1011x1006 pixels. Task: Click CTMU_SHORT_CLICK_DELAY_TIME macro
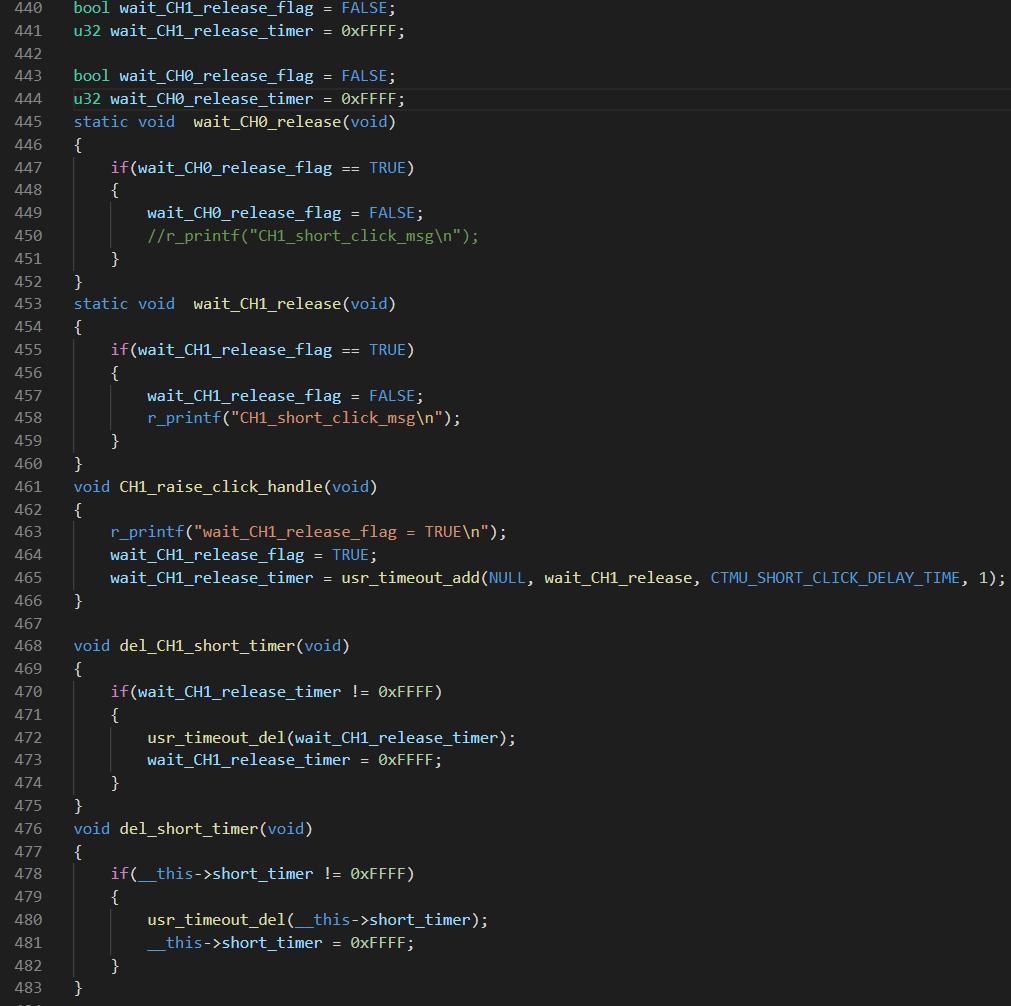click(835, 578)
